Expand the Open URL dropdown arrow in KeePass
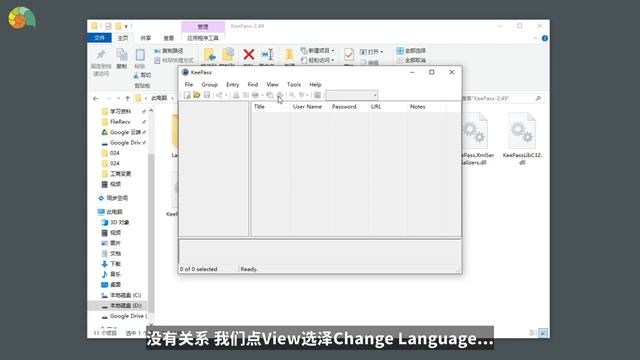This screenshot has width=640, height=360. coord(262,95)
